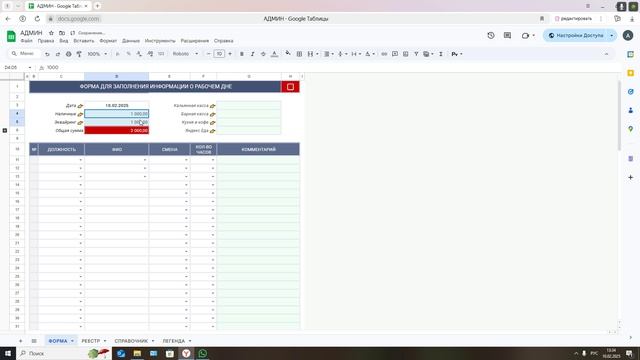
Task: Add a new sheet with plus button
Action: click(20, 341)
